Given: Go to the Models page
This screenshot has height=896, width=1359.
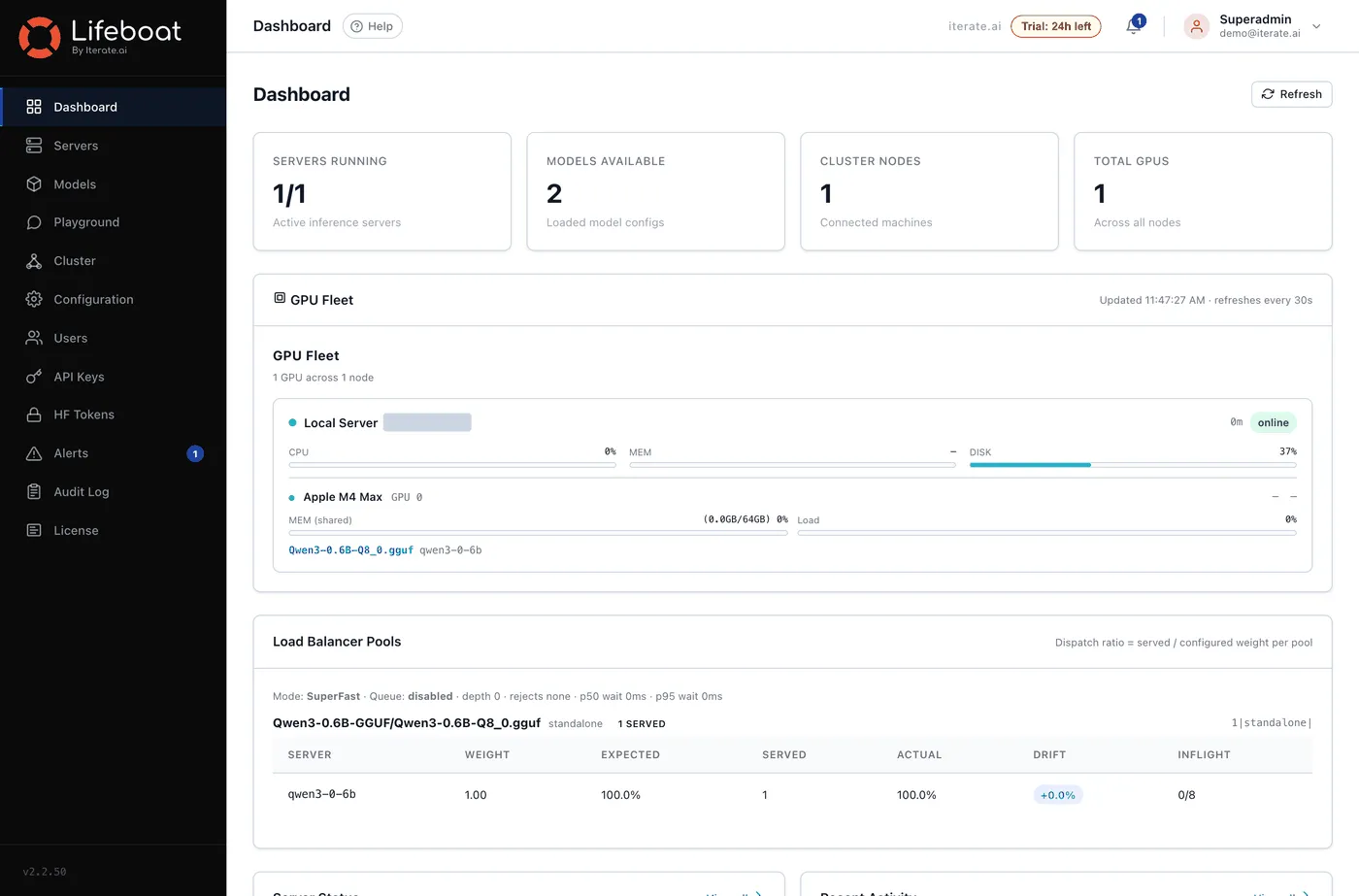Looking at the screenshot, I should [113, 184].
